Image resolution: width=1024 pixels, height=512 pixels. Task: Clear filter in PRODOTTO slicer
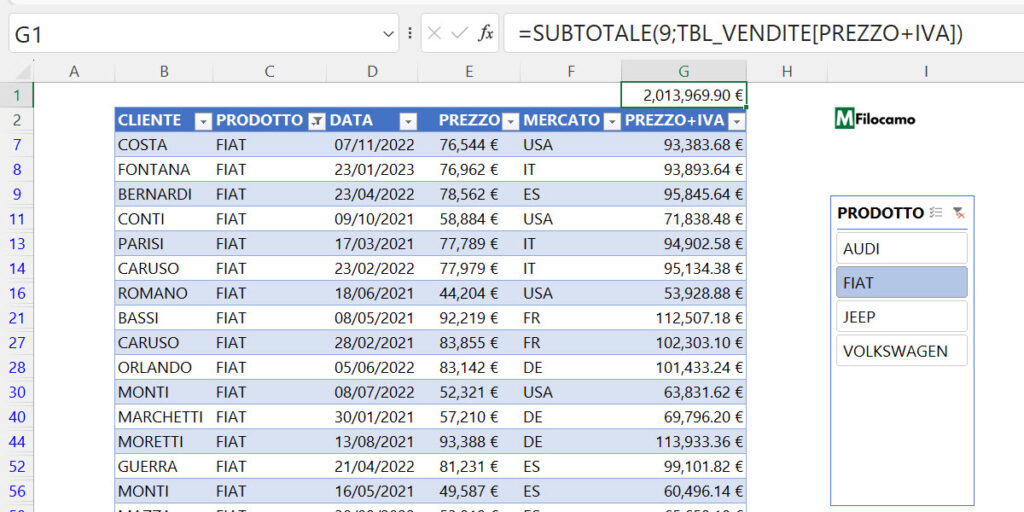pyautogui.click(x=959, y=213)
